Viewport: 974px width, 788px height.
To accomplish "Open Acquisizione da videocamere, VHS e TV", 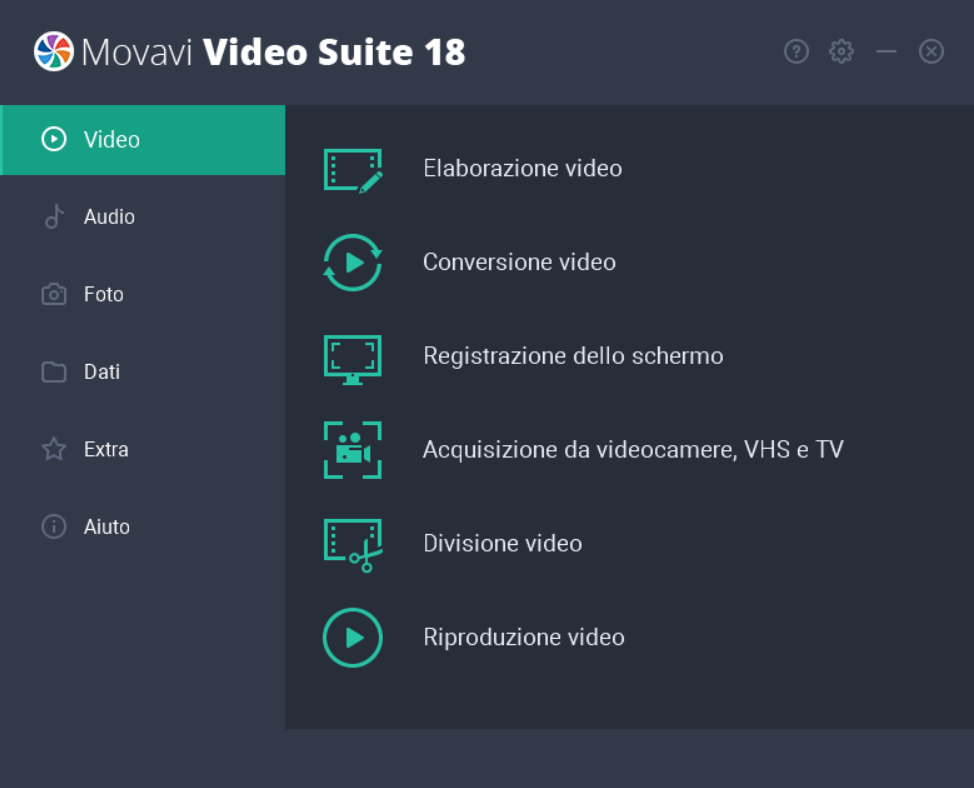I will click(633, 450).
